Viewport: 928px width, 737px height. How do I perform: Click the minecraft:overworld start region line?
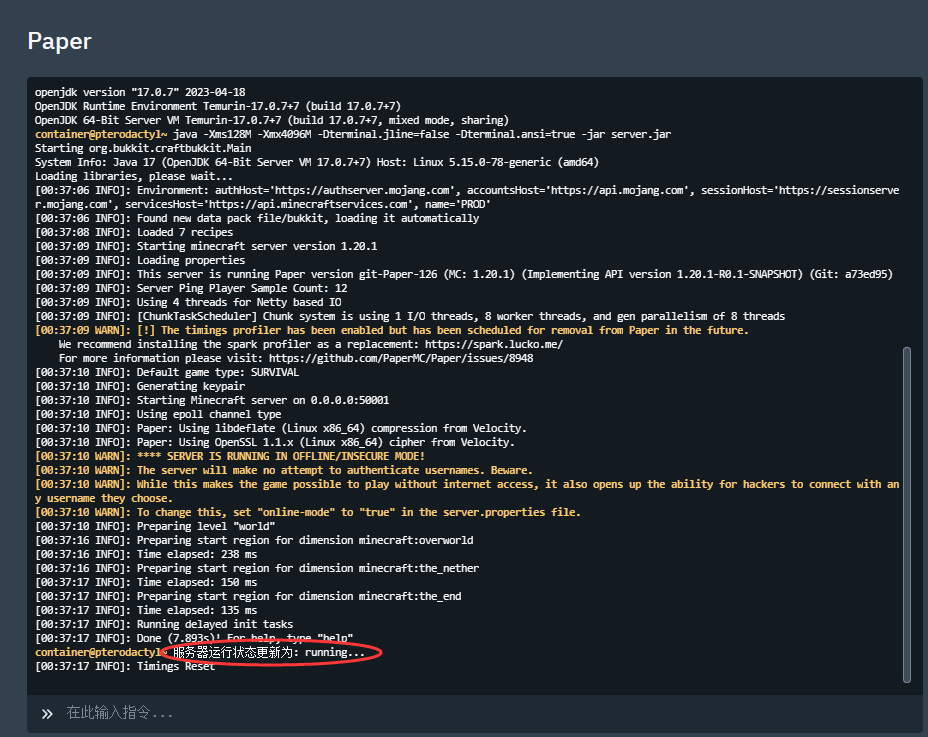point(254,540)
